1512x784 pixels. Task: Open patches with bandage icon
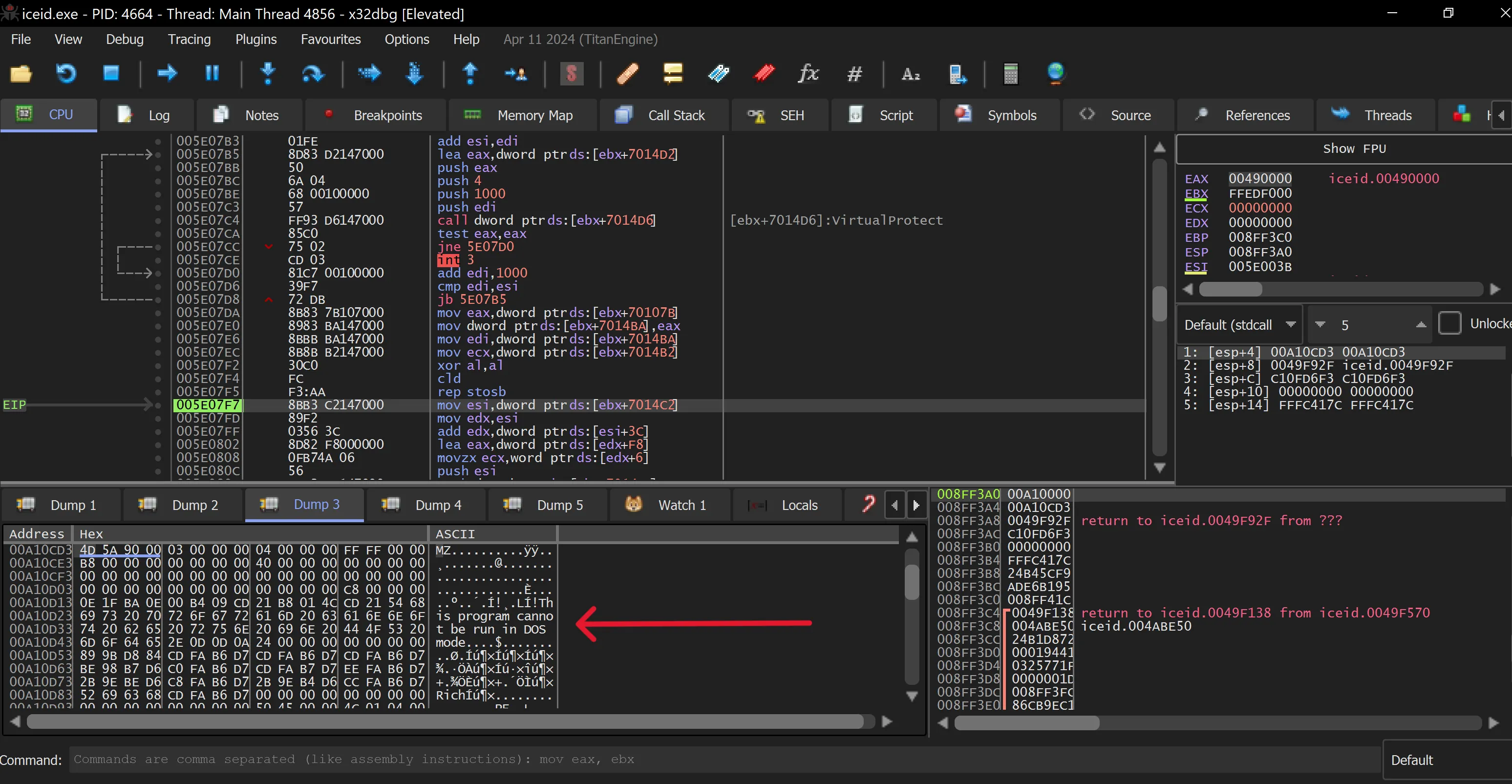pyautogui.click(x=627, y=74)
